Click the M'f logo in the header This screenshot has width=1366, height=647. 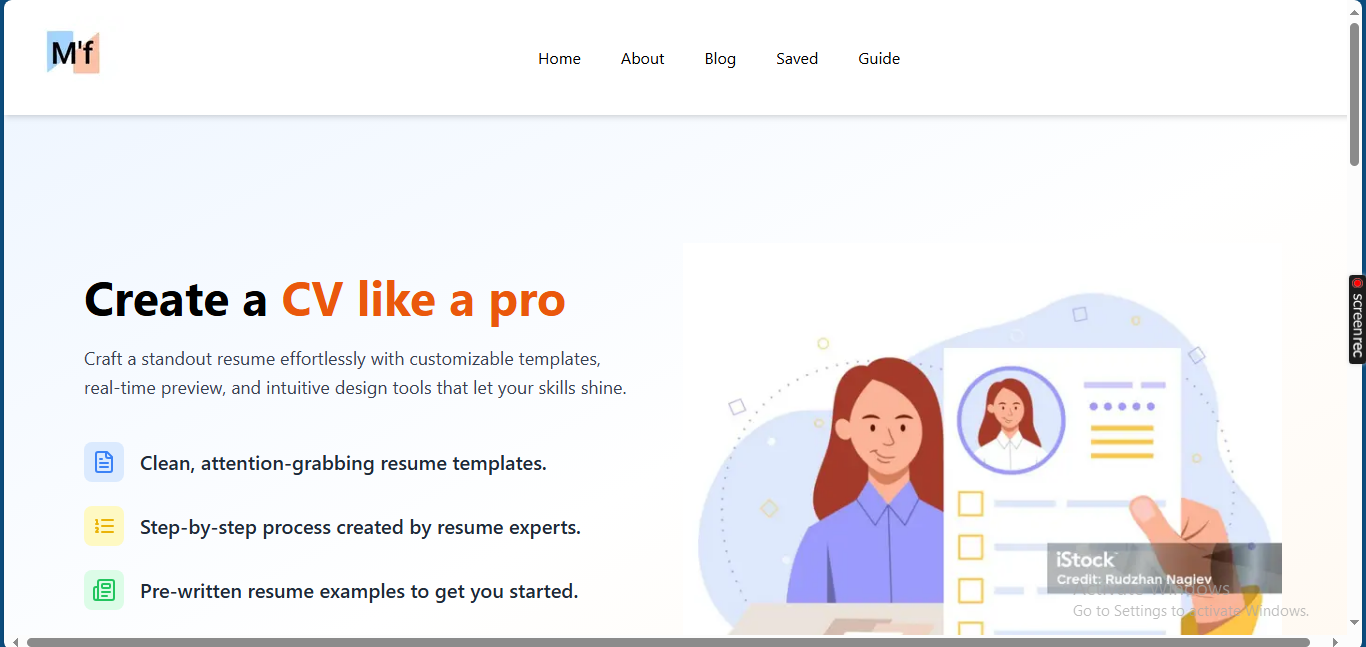pyautogui.click(x=73, y=52)
